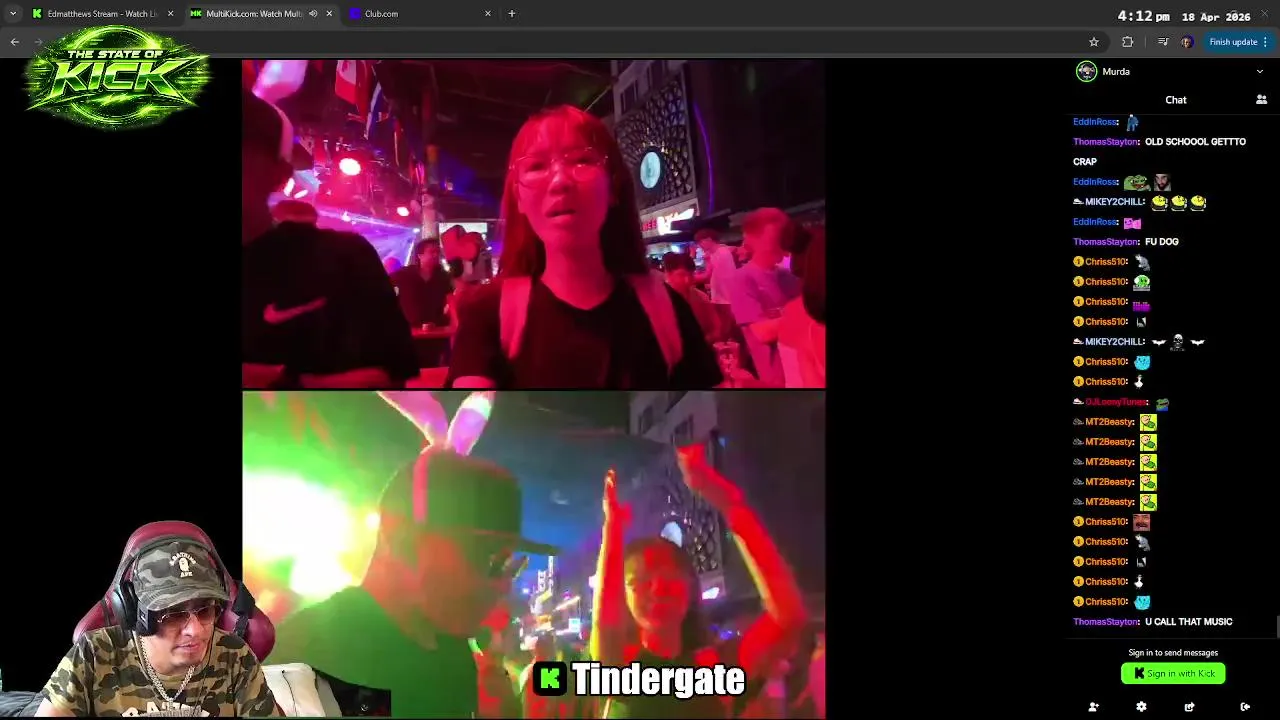Close the Edmatthews Stream tab
The image size is (1280, 720).
coord(170,14)
